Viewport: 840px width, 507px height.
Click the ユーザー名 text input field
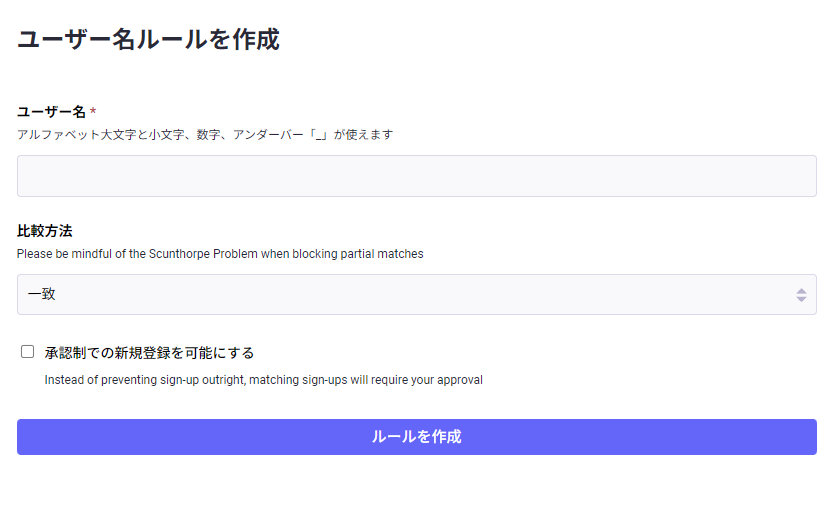416,176
